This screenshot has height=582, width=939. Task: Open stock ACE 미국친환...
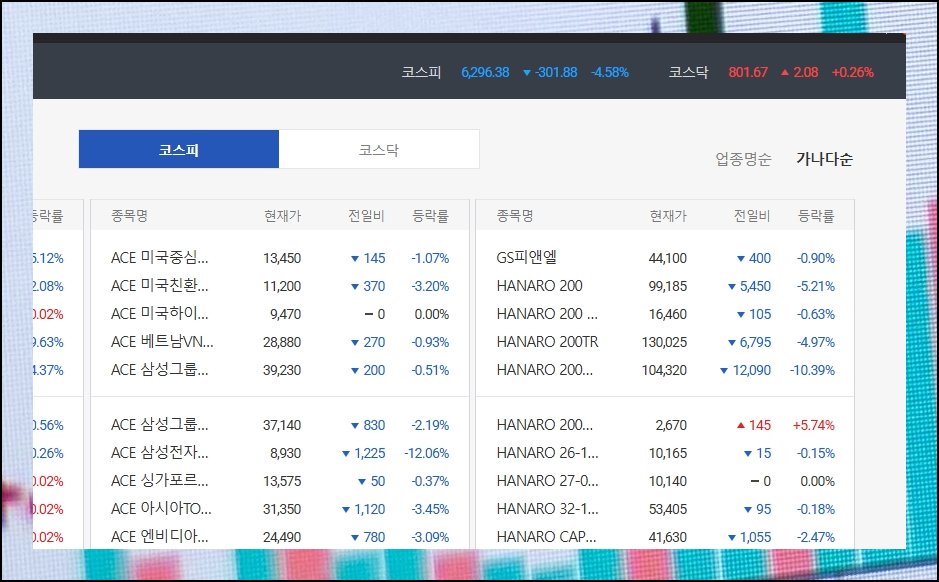(x=159, y=286)
